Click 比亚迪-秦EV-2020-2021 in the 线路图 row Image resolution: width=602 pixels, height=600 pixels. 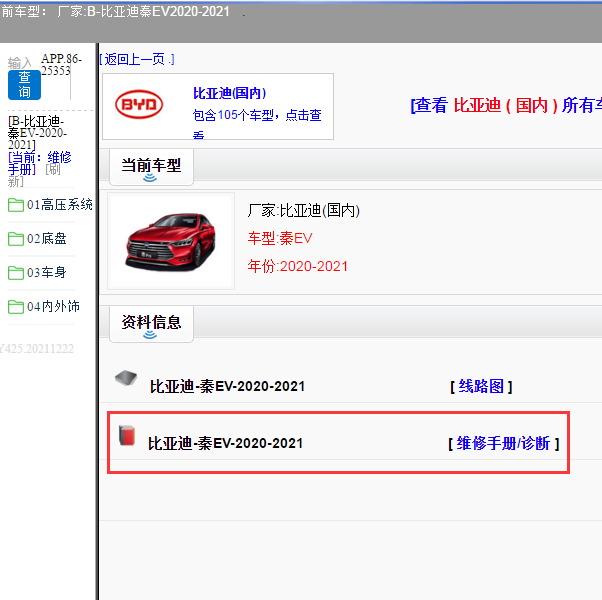227,387
